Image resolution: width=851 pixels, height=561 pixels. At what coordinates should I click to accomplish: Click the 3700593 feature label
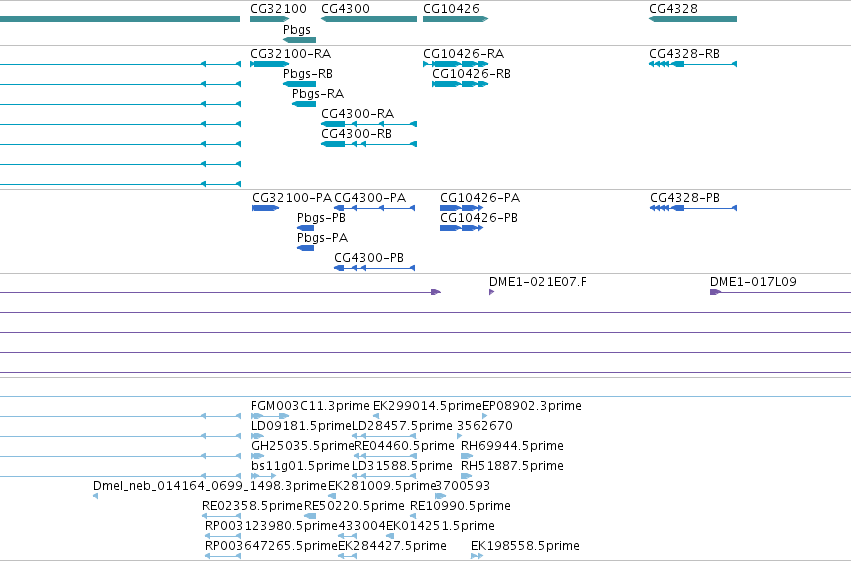pyautogui.click(x=462, y=486)
